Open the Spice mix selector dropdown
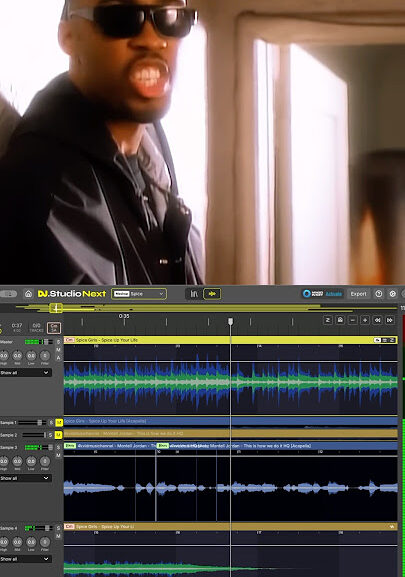405x577 pixels. (x=139, y=294)
